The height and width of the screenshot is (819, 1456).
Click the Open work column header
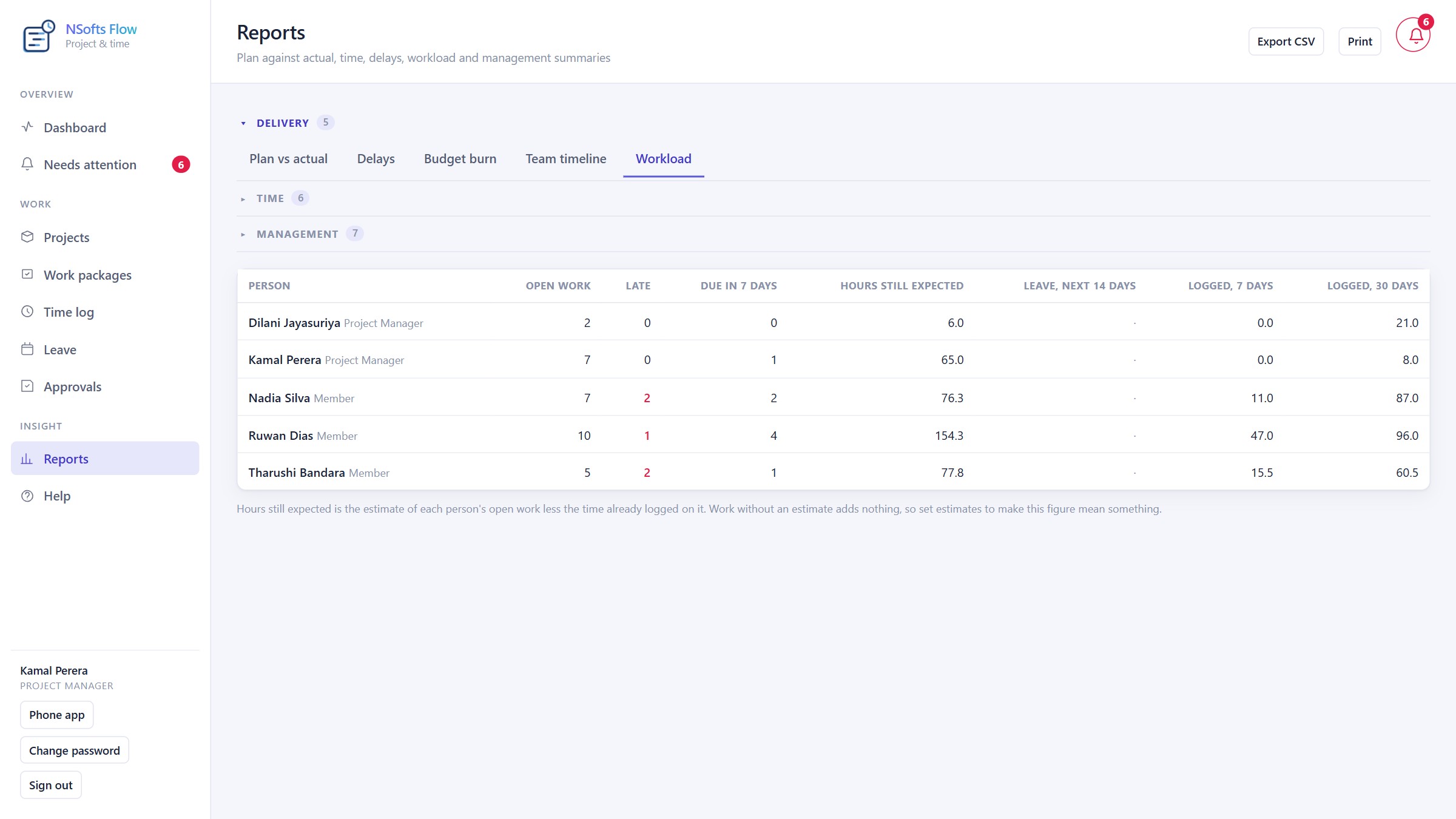[x=558, y=286]
